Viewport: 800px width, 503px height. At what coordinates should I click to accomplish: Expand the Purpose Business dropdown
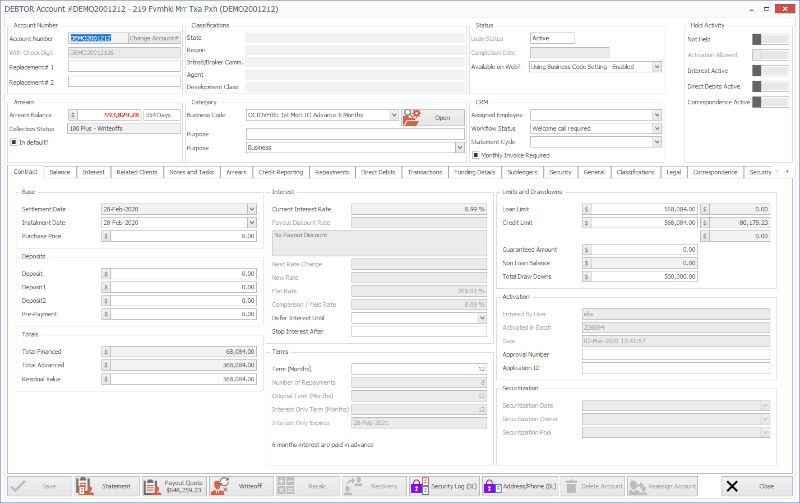point(460,147)
